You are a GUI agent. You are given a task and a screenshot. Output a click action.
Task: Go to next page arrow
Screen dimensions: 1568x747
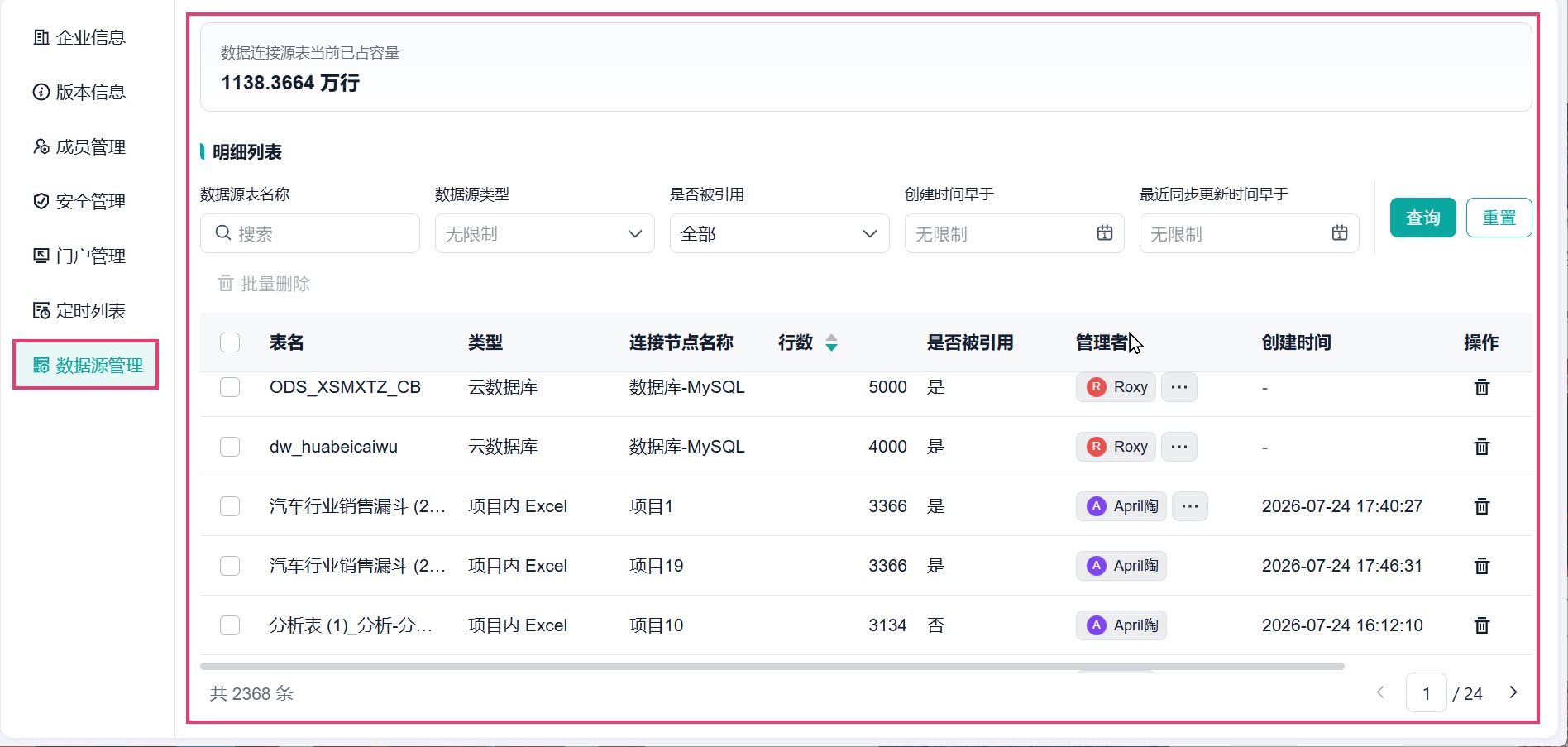pyautogui.click(x=1513, y=692)
